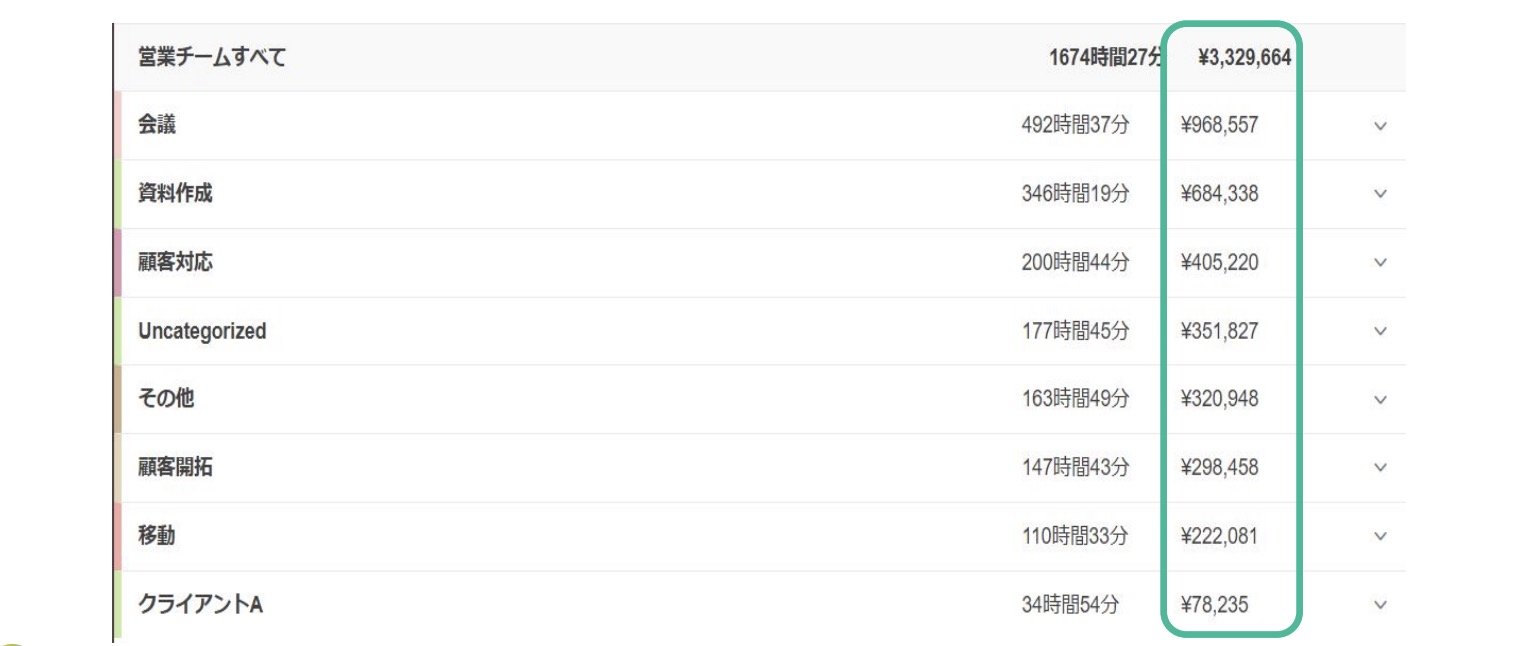Expand the 会議 row chevron

pos(1381,126)
